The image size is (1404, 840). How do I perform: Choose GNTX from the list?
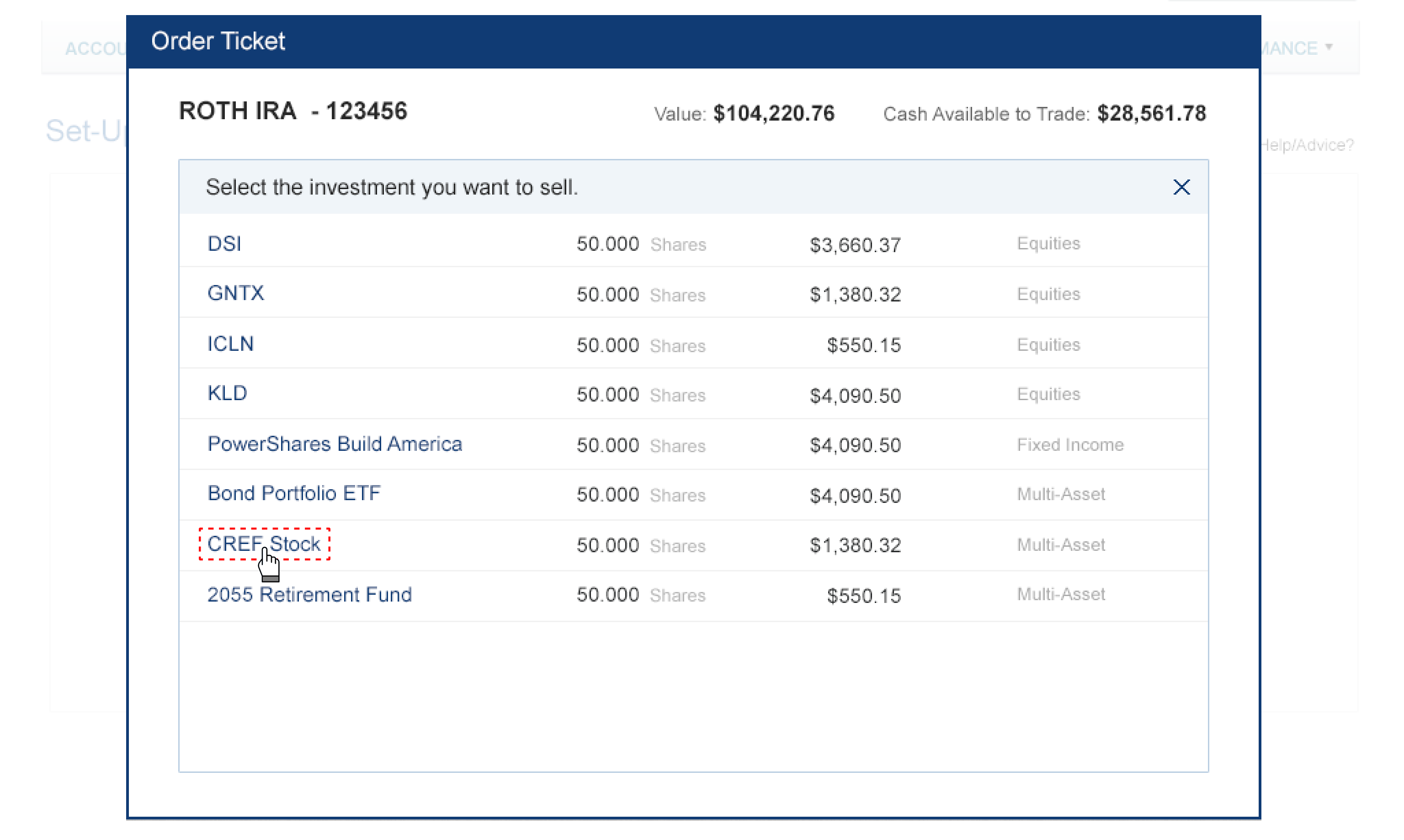tap(236, 293)
